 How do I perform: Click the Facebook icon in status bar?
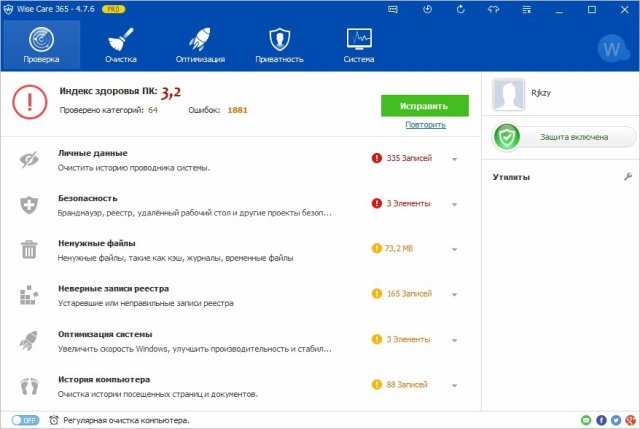pyautogui.click(x=601, y=420)
